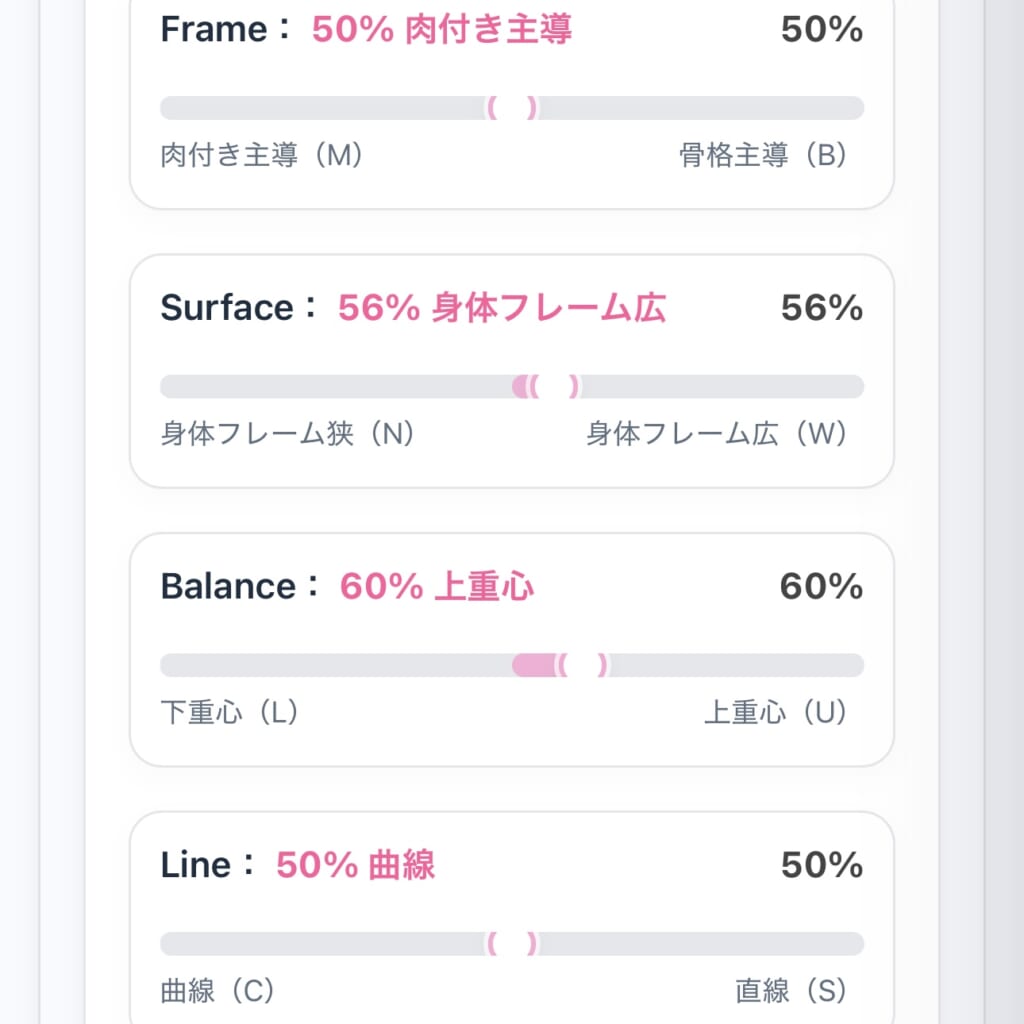
Task: Click the Line slider thumb
Action: [x=512, y=944]
